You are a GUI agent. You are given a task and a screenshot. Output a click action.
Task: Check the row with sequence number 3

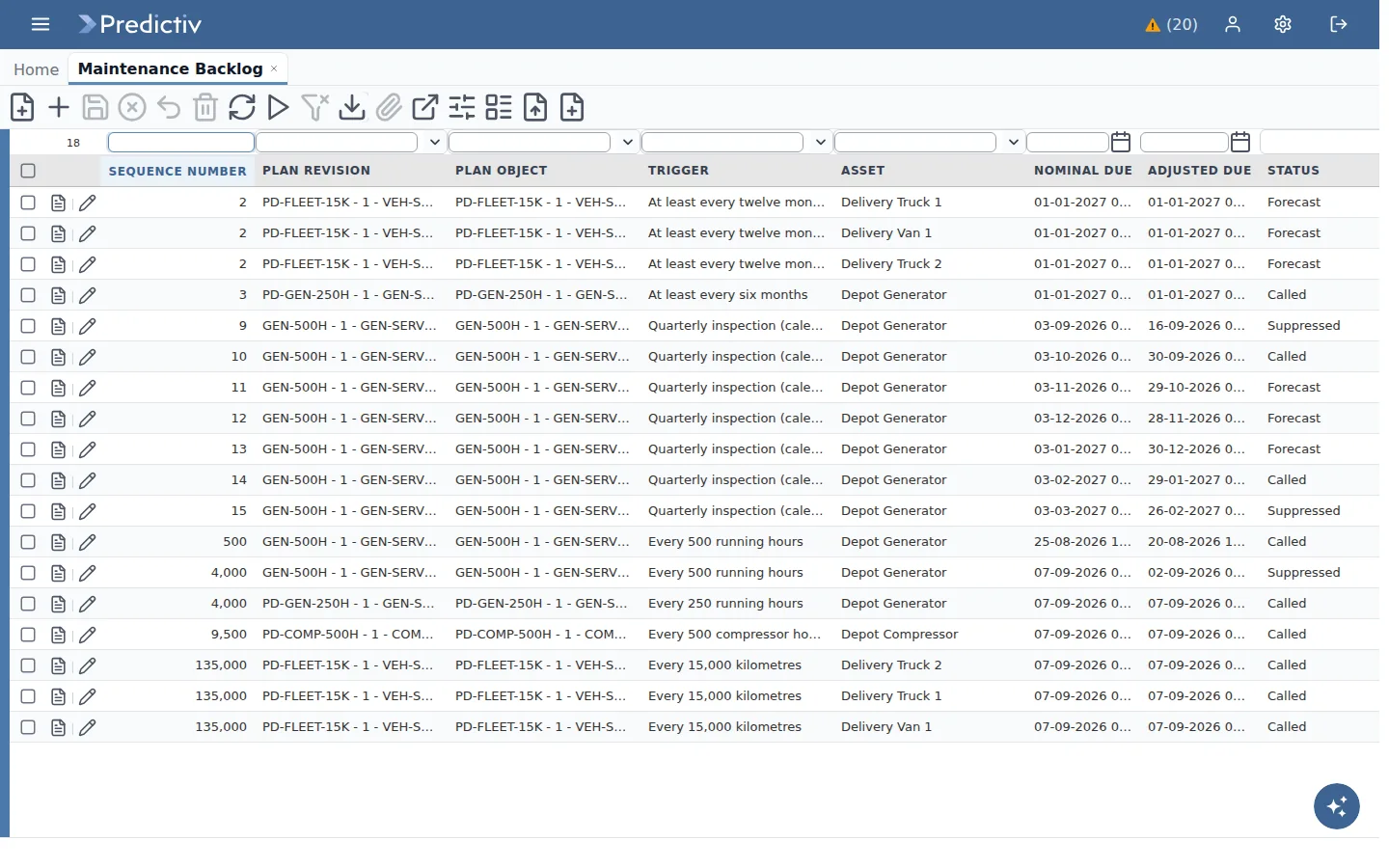click(x=28, y=295)
